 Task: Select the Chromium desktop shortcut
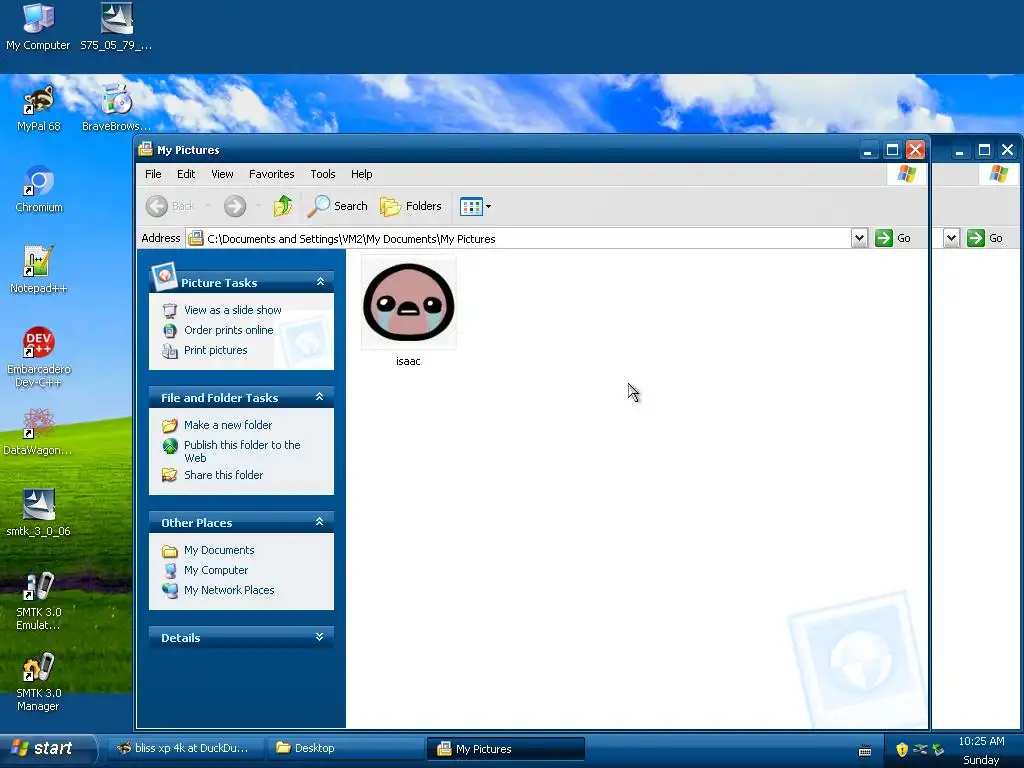click(x=39, y=189)
